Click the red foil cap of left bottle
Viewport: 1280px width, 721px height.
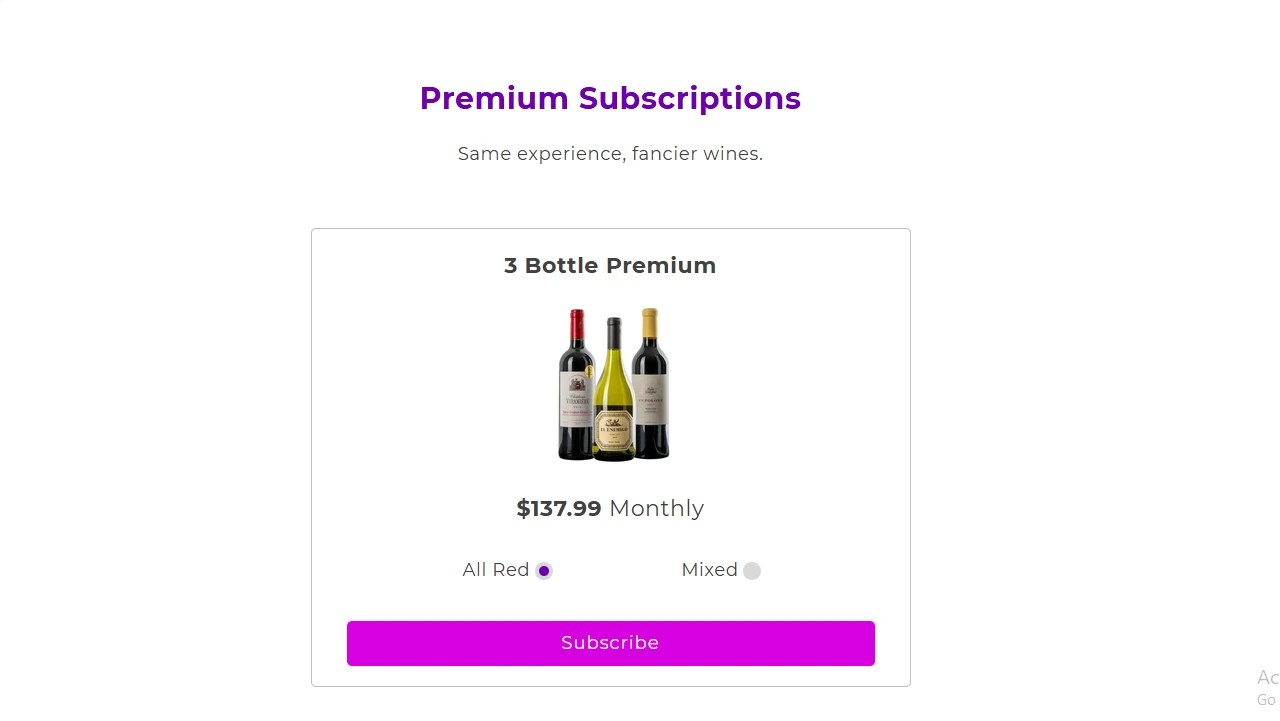pyautogui.click(x=577, y=322)
